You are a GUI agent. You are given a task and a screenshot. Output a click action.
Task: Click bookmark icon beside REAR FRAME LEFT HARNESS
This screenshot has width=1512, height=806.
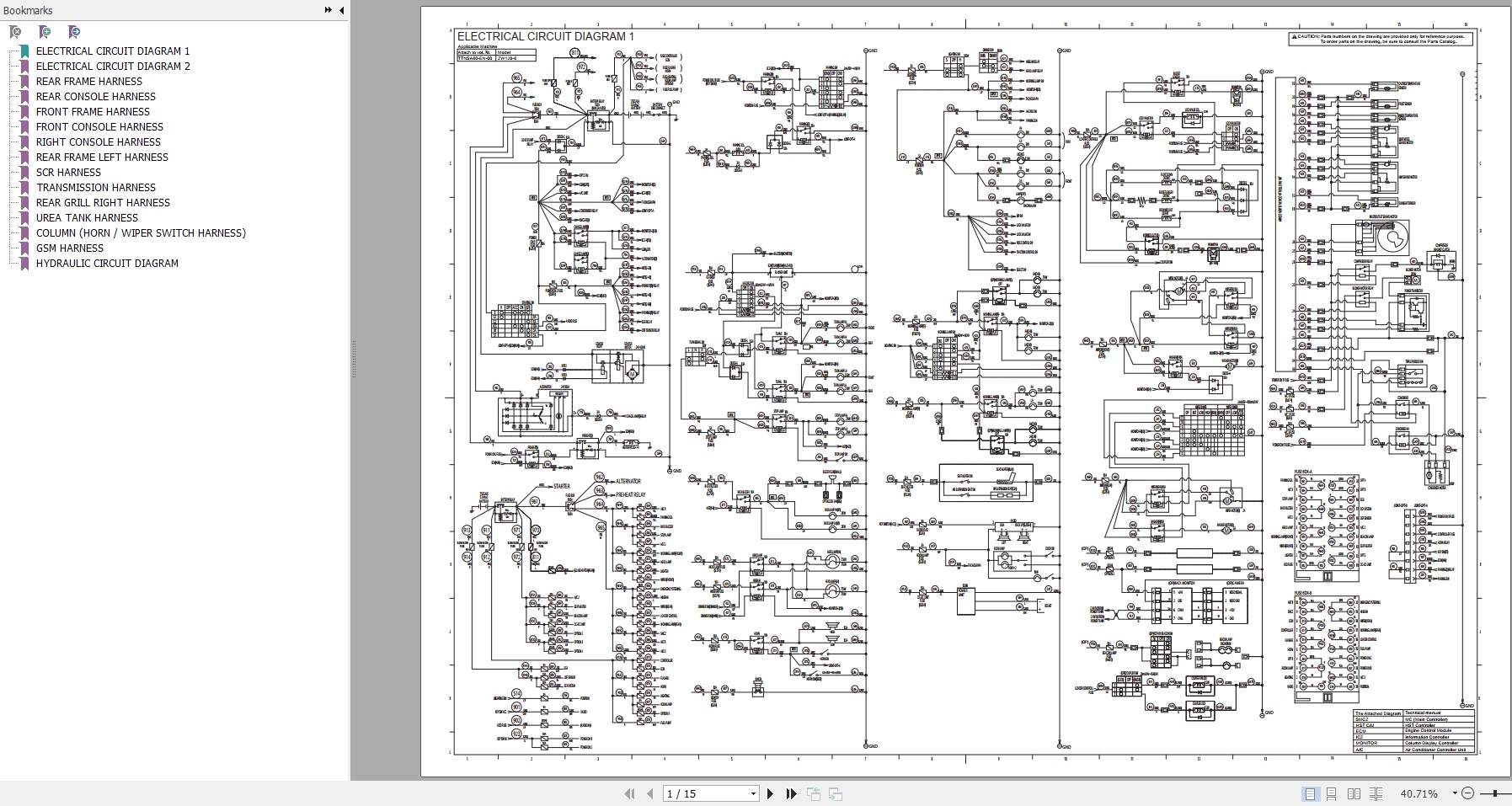[24, 157]
